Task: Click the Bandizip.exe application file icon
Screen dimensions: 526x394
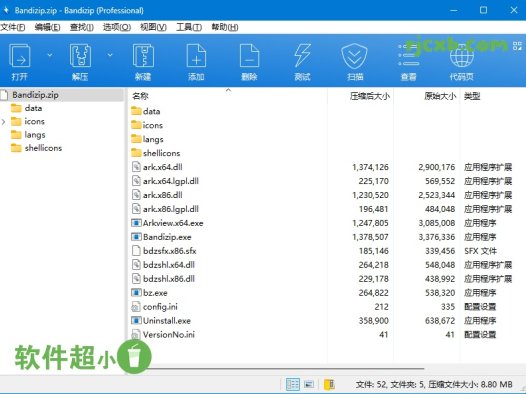Action: [x=136, y=237]
